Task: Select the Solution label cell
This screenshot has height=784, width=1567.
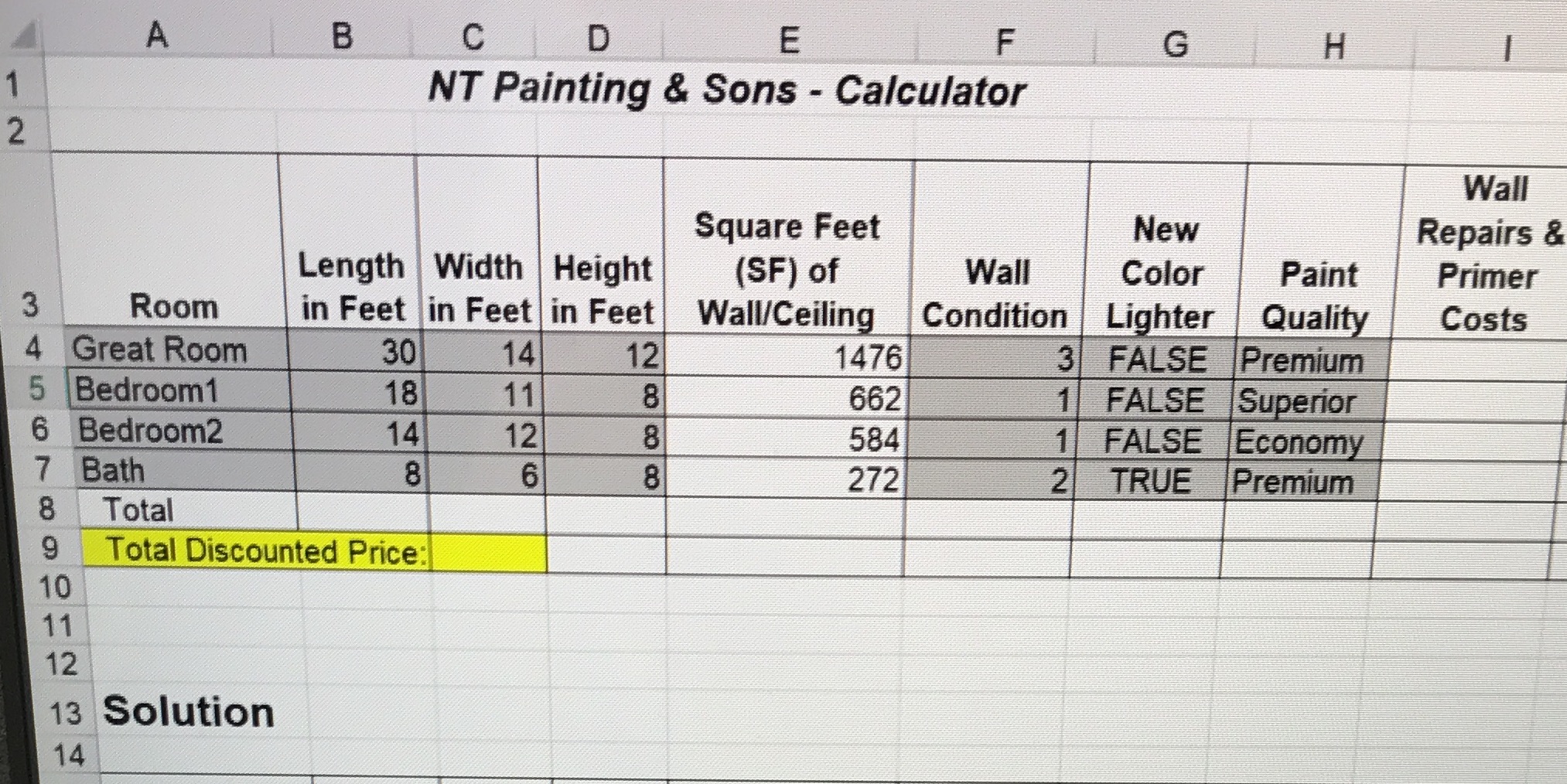Action: pyautogui.click(x=189, y=712)
